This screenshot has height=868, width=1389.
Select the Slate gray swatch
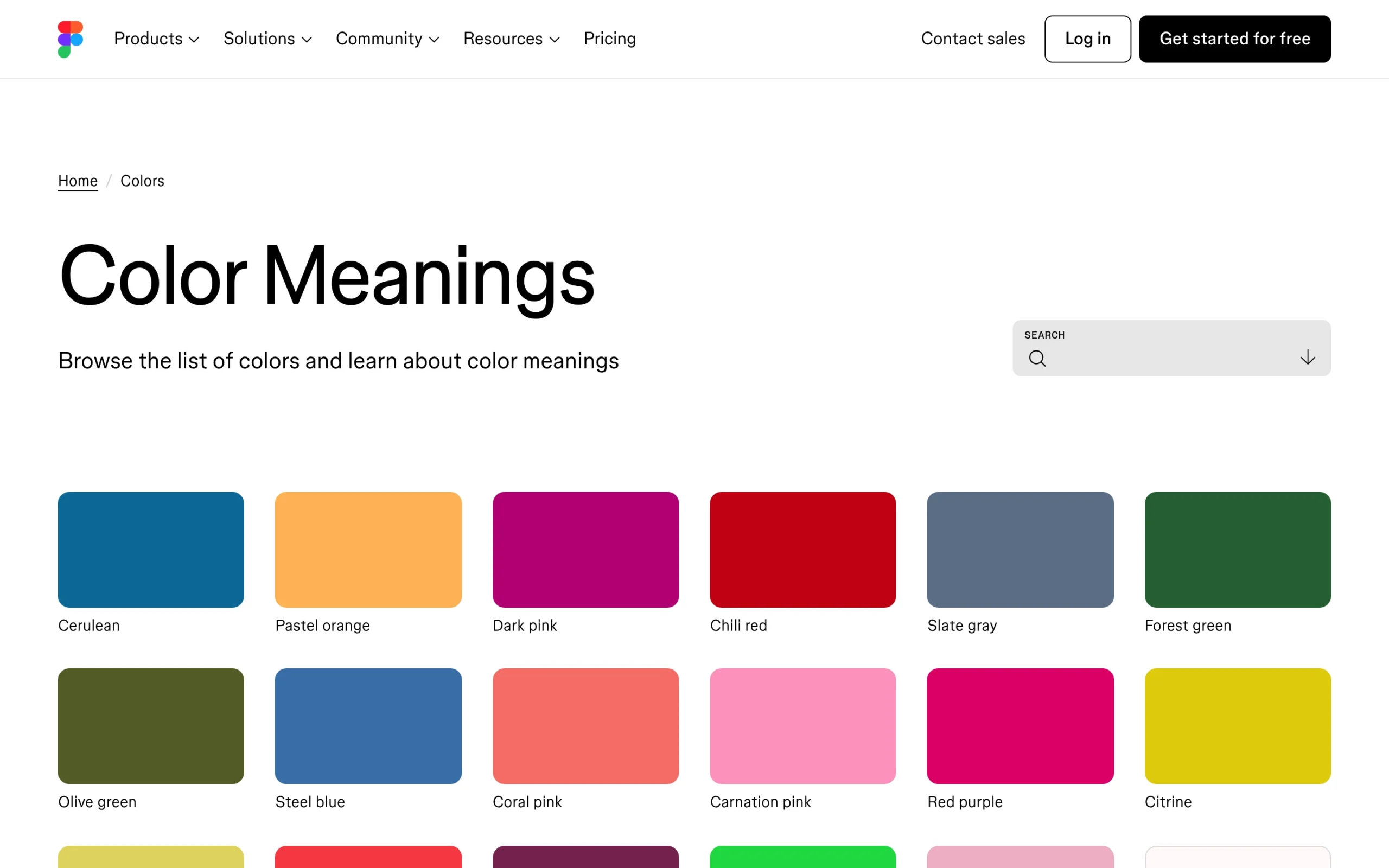1020,550
